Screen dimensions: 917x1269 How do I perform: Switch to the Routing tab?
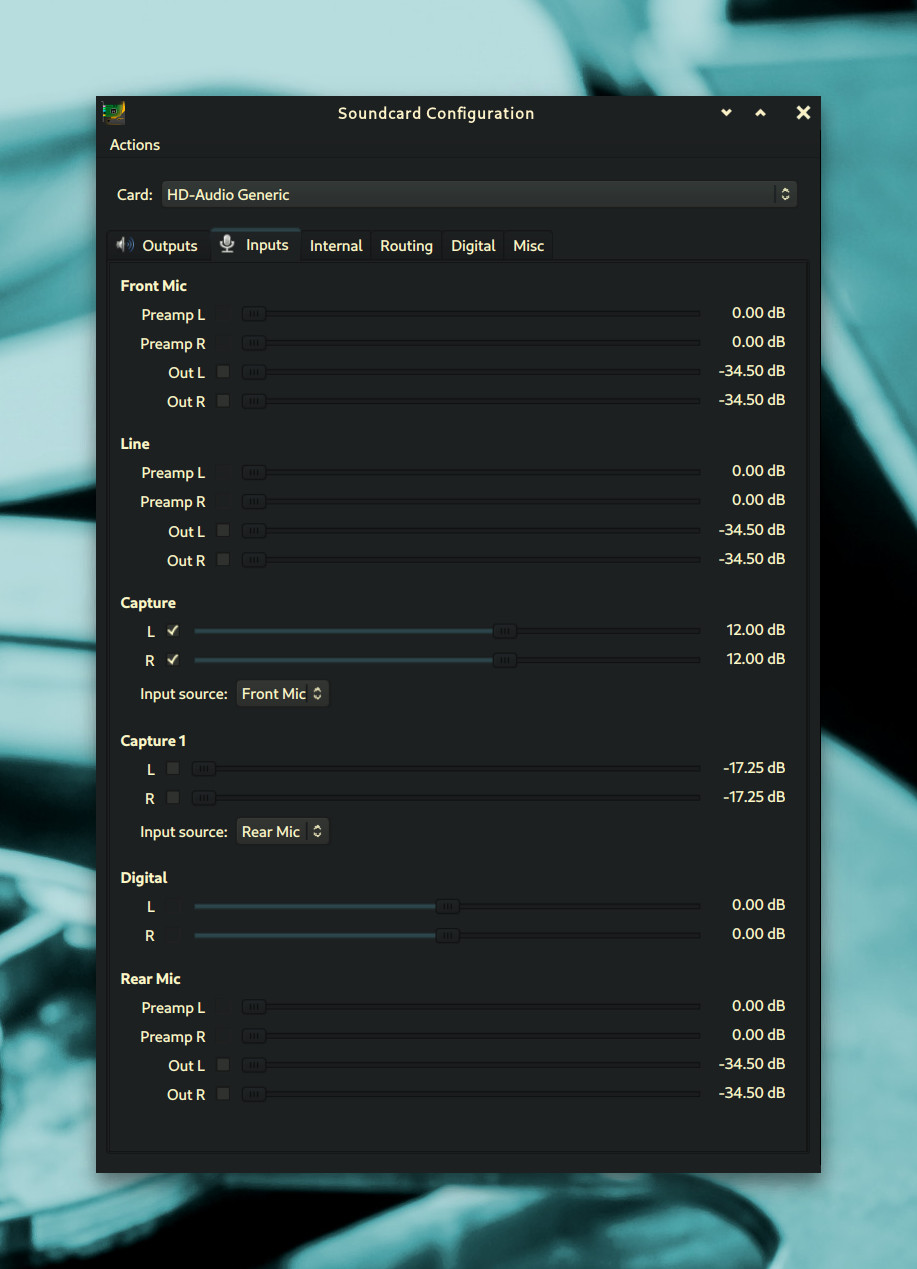coord(406,246)
